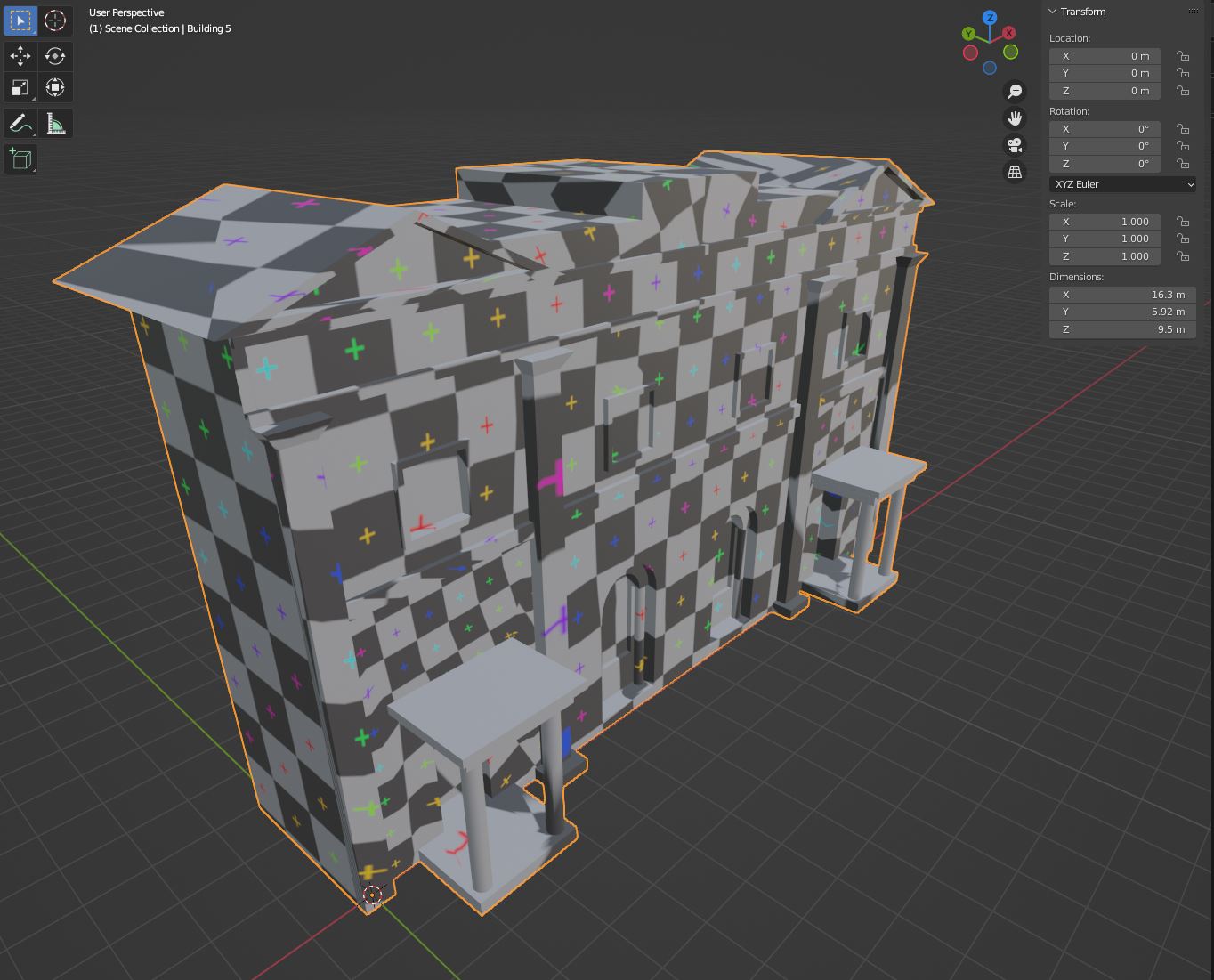Choose the Add Cube tool
Image resolution: width=1214 pixels, height=980 pixels.
(20, 159)
